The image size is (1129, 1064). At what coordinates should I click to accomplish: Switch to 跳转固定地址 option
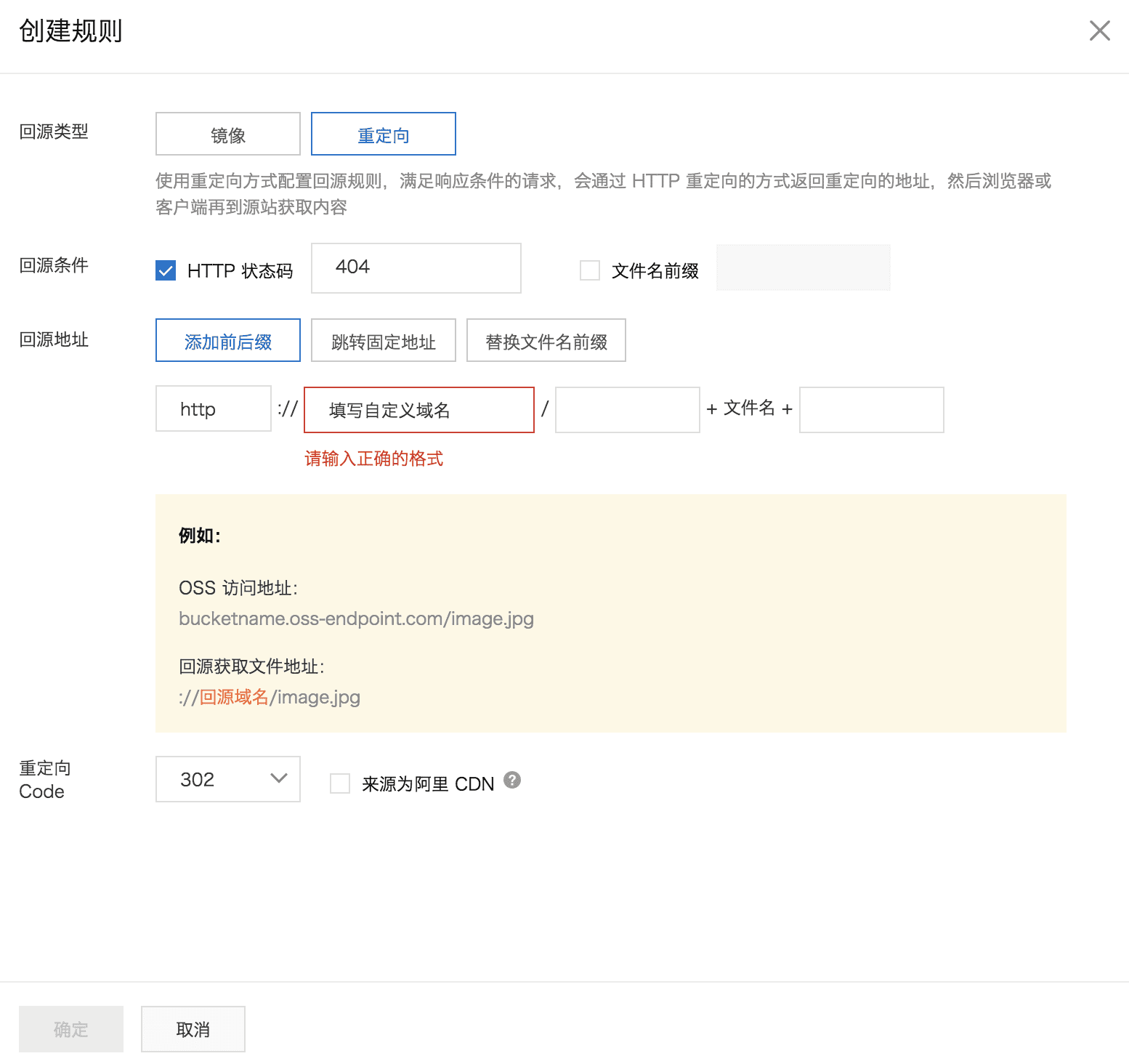coord(383,340)
